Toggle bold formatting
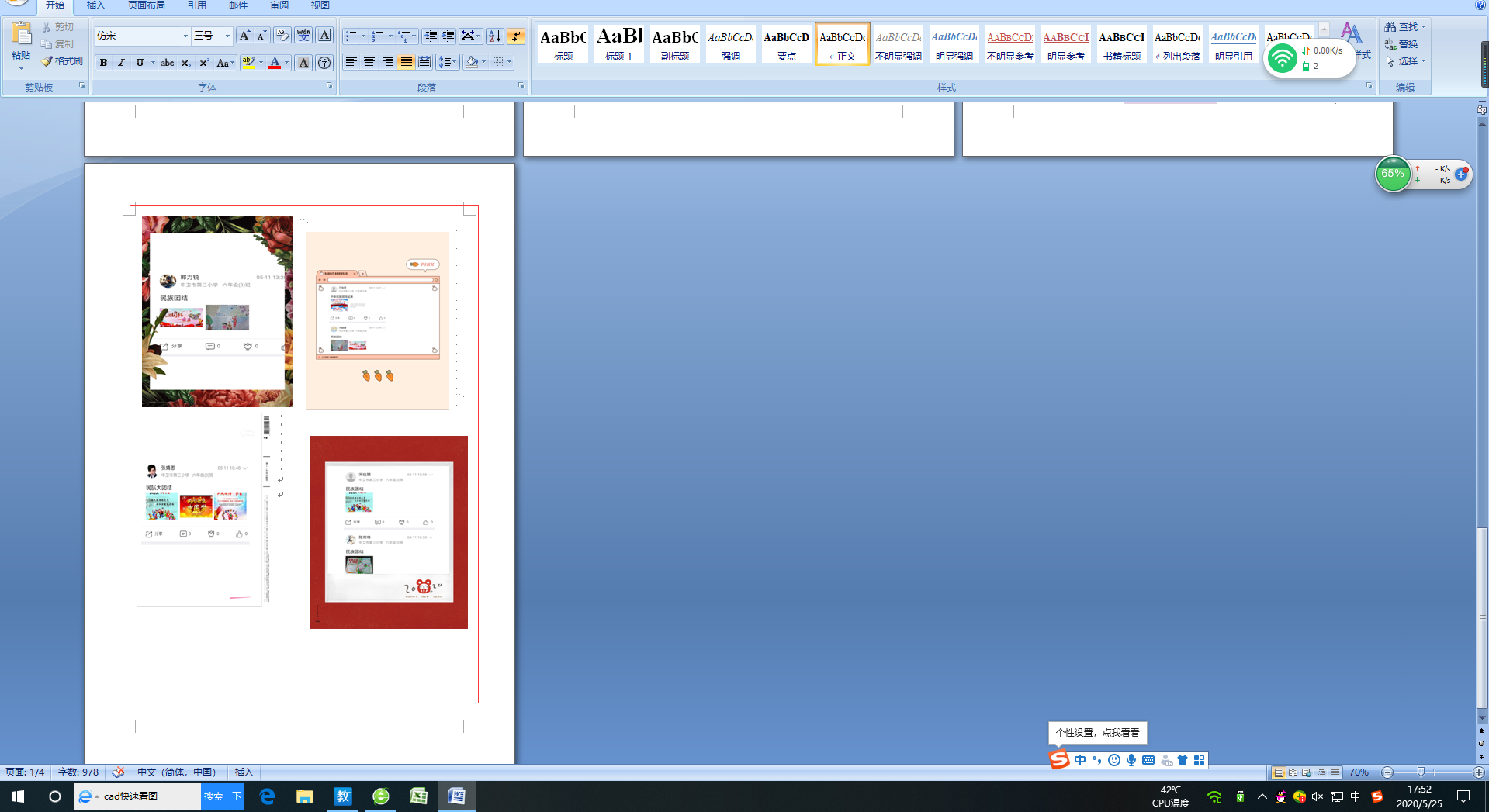The width and height of the screenshot is (1489, 812). [x=103, y=63]
